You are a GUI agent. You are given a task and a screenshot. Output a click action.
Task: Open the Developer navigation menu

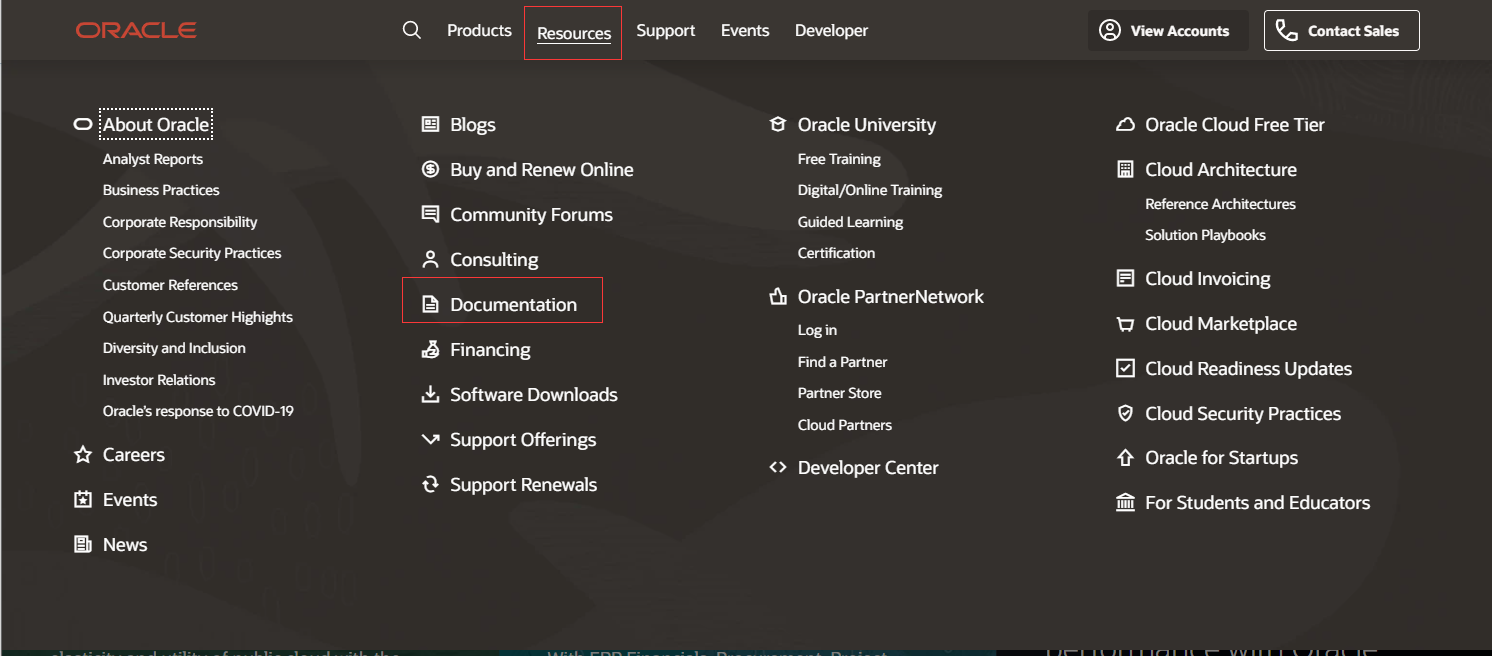pyautogui.click(x=831, y=30)
